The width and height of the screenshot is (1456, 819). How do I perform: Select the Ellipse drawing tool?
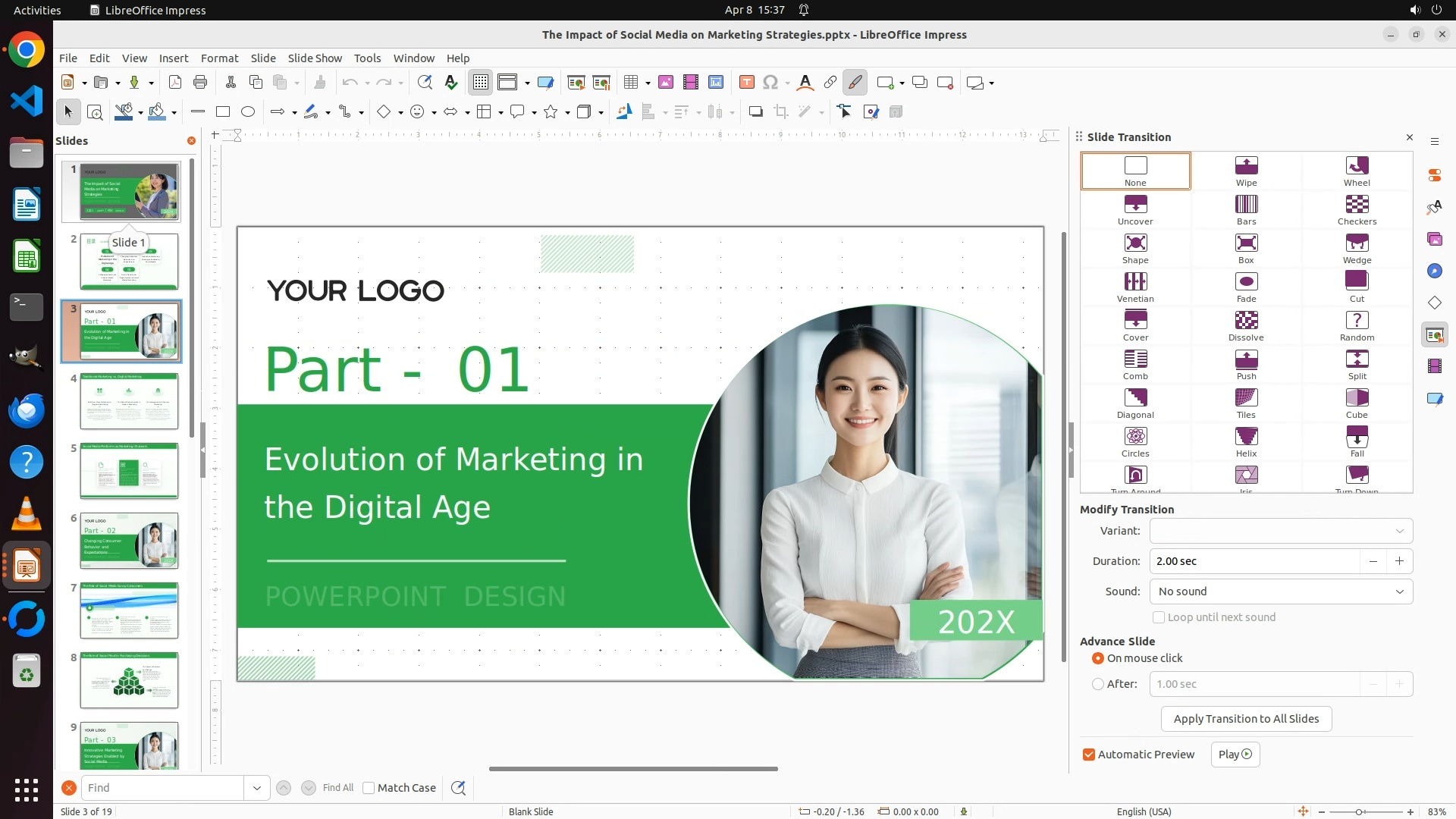coord(248,112)
